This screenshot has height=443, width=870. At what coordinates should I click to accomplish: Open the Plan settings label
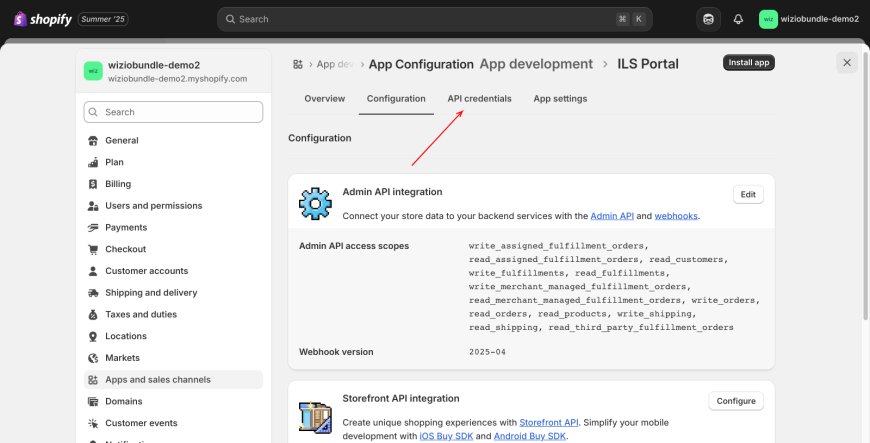114,162
